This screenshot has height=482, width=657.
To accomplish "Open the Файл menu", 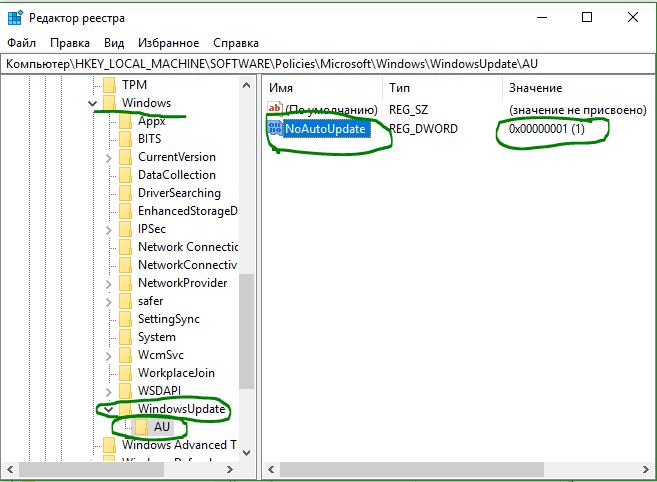I will [x=21, y=43].
